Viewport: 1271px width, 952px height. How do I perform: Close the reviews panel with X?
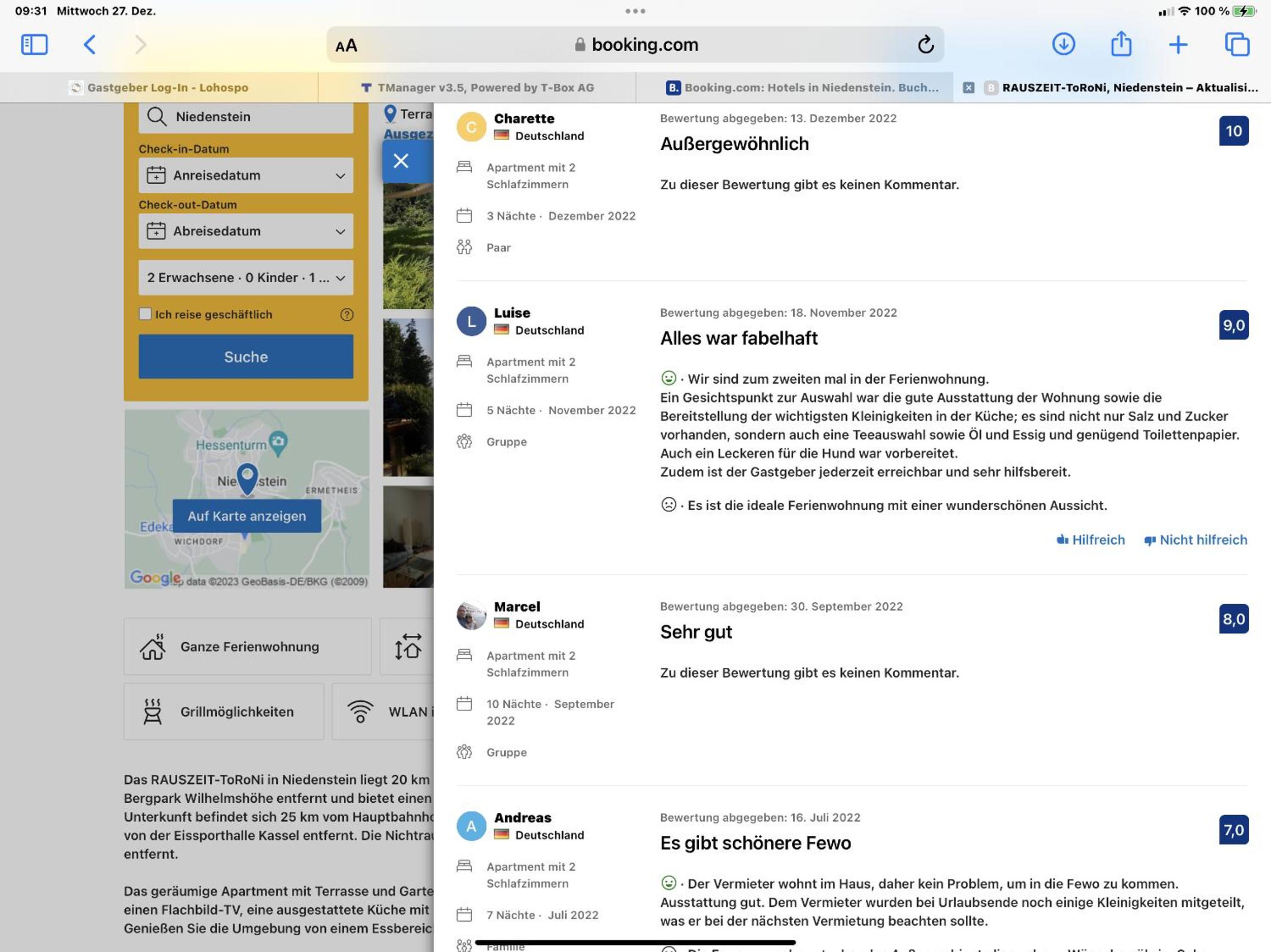[x=401, y=161]
